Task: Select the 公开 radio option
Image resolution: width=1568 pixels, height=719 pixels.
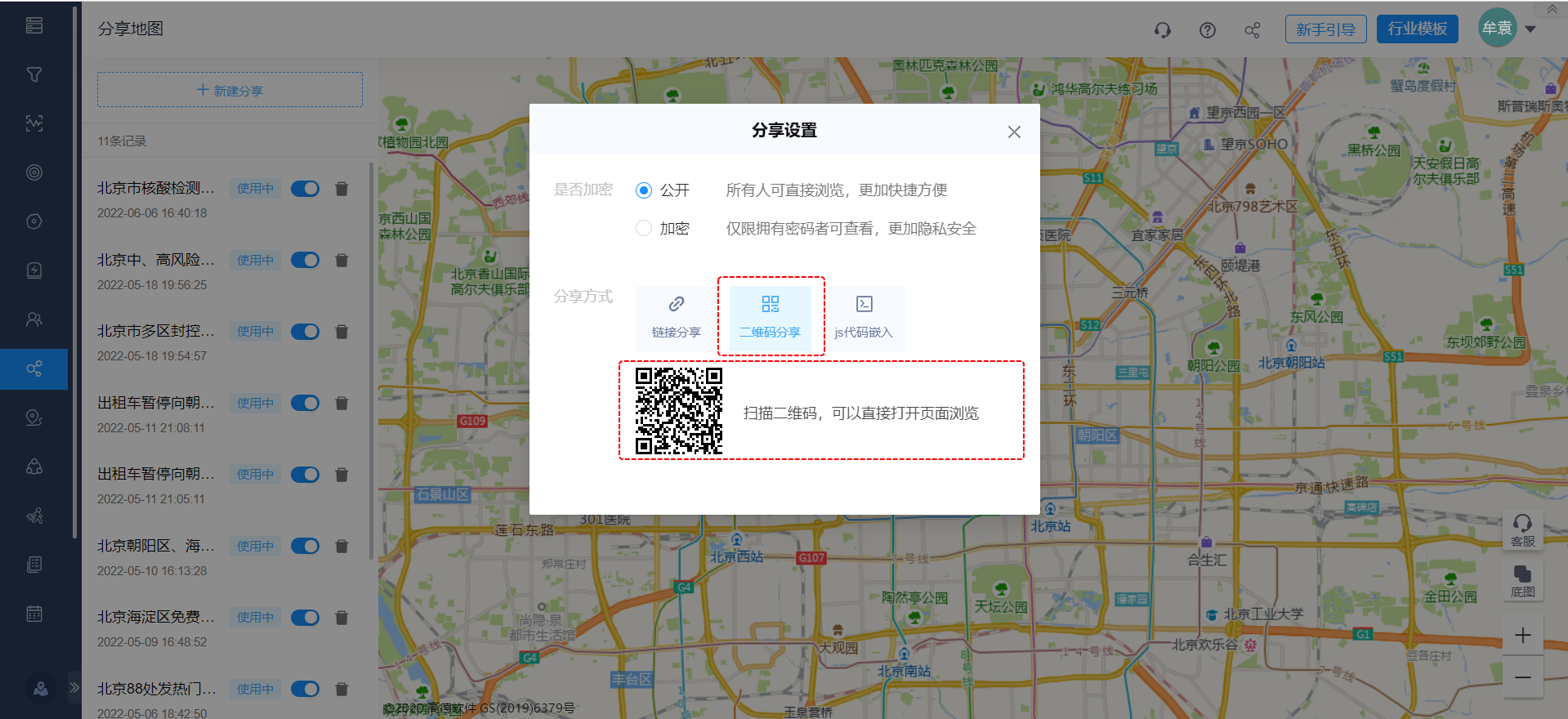Action: [644, 190]
